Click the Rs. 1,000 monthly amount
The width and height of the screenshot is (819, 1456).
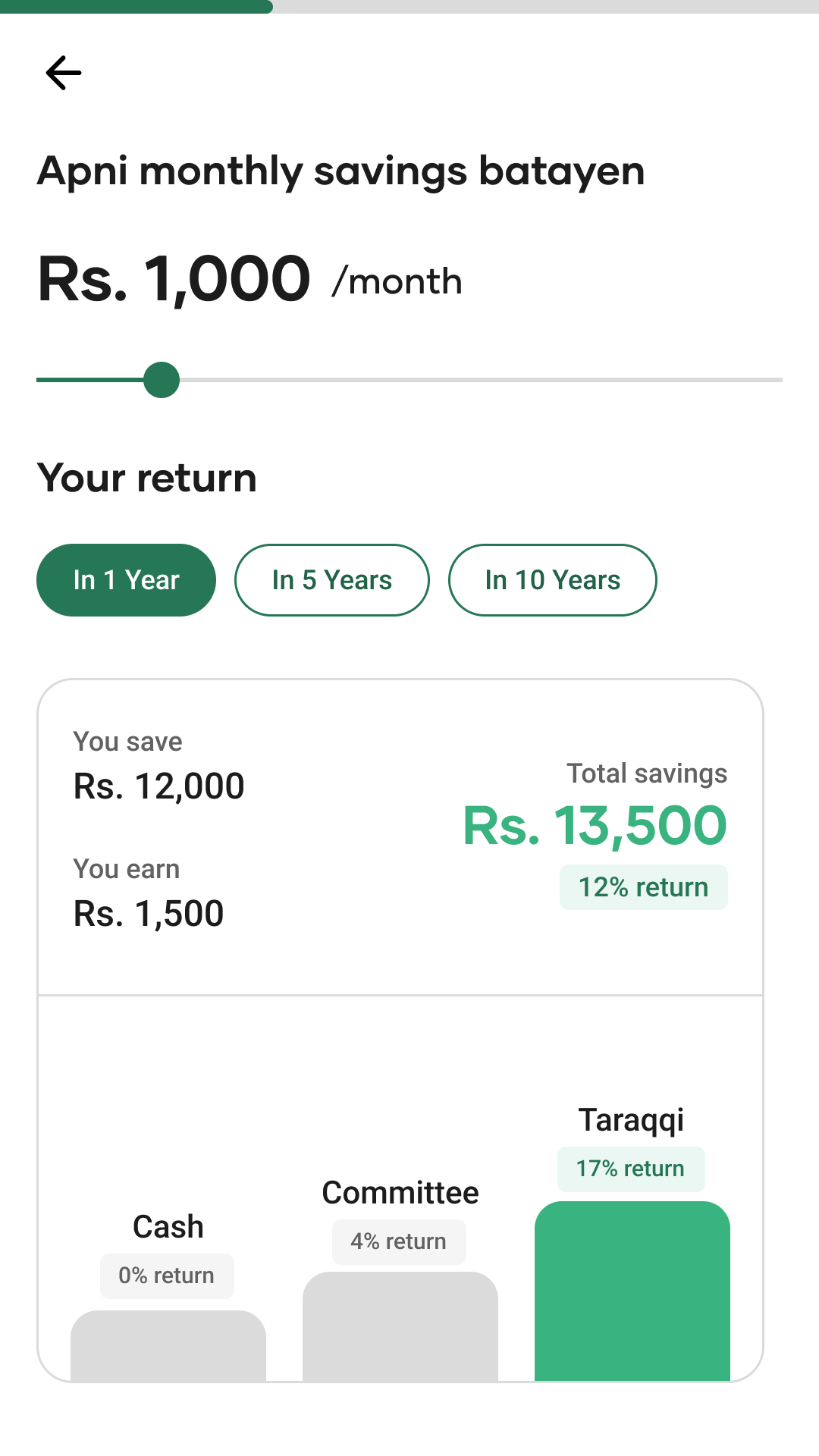pyautogui.click(x=174, y=279)
